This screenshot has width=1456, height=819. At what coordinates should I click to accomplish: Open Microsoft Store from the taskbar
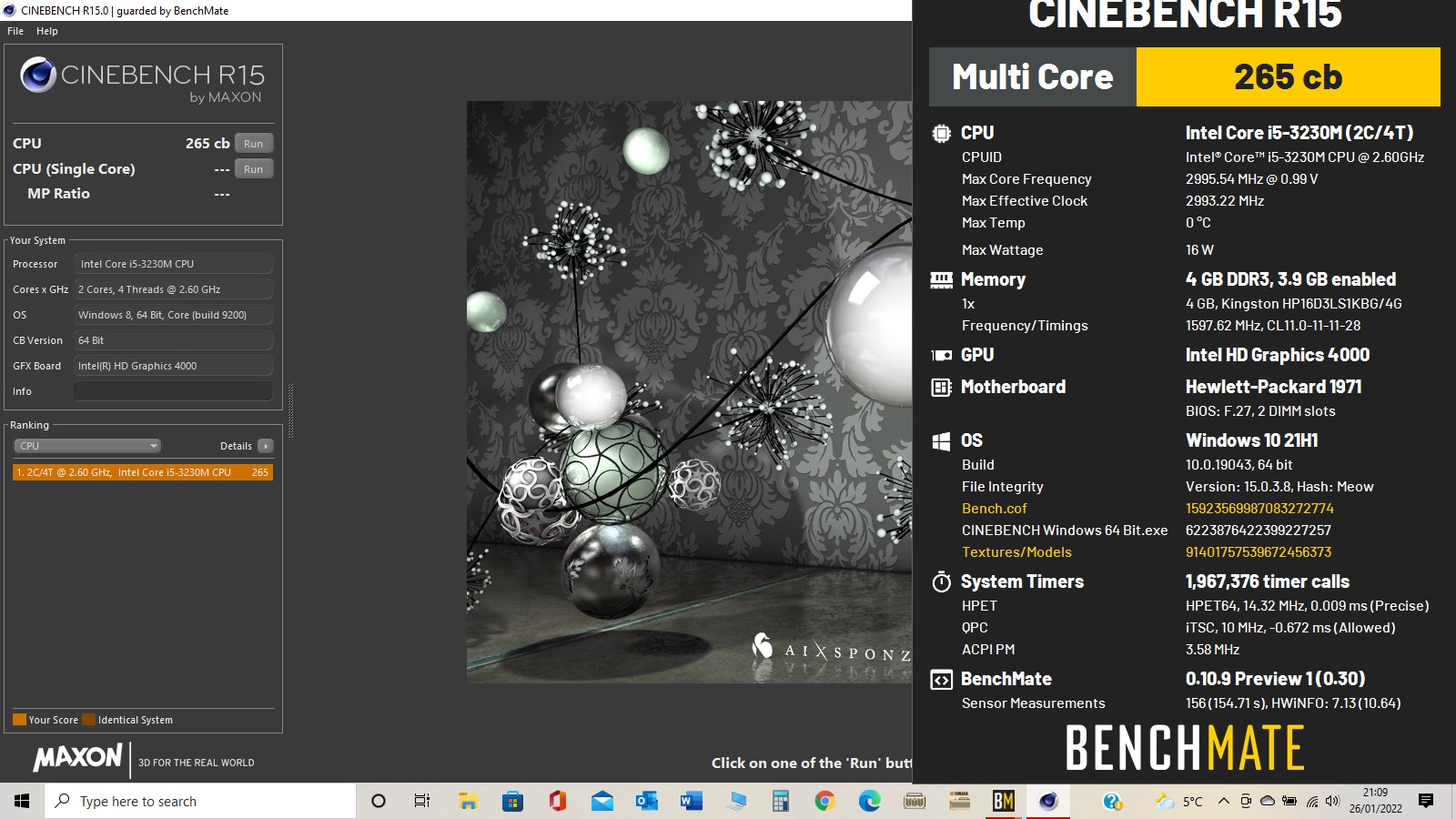coord(512,801)
